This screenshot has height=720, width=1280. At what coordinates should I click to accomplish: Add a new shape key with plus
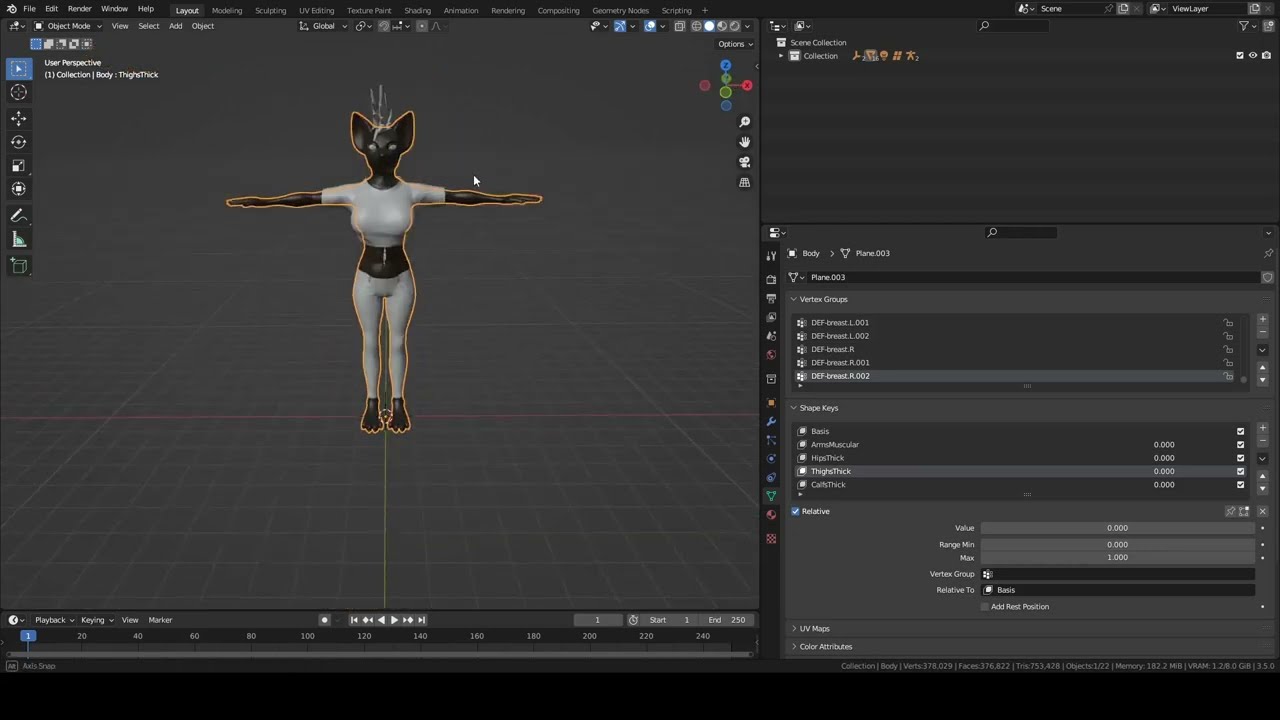pos(1262,429)
